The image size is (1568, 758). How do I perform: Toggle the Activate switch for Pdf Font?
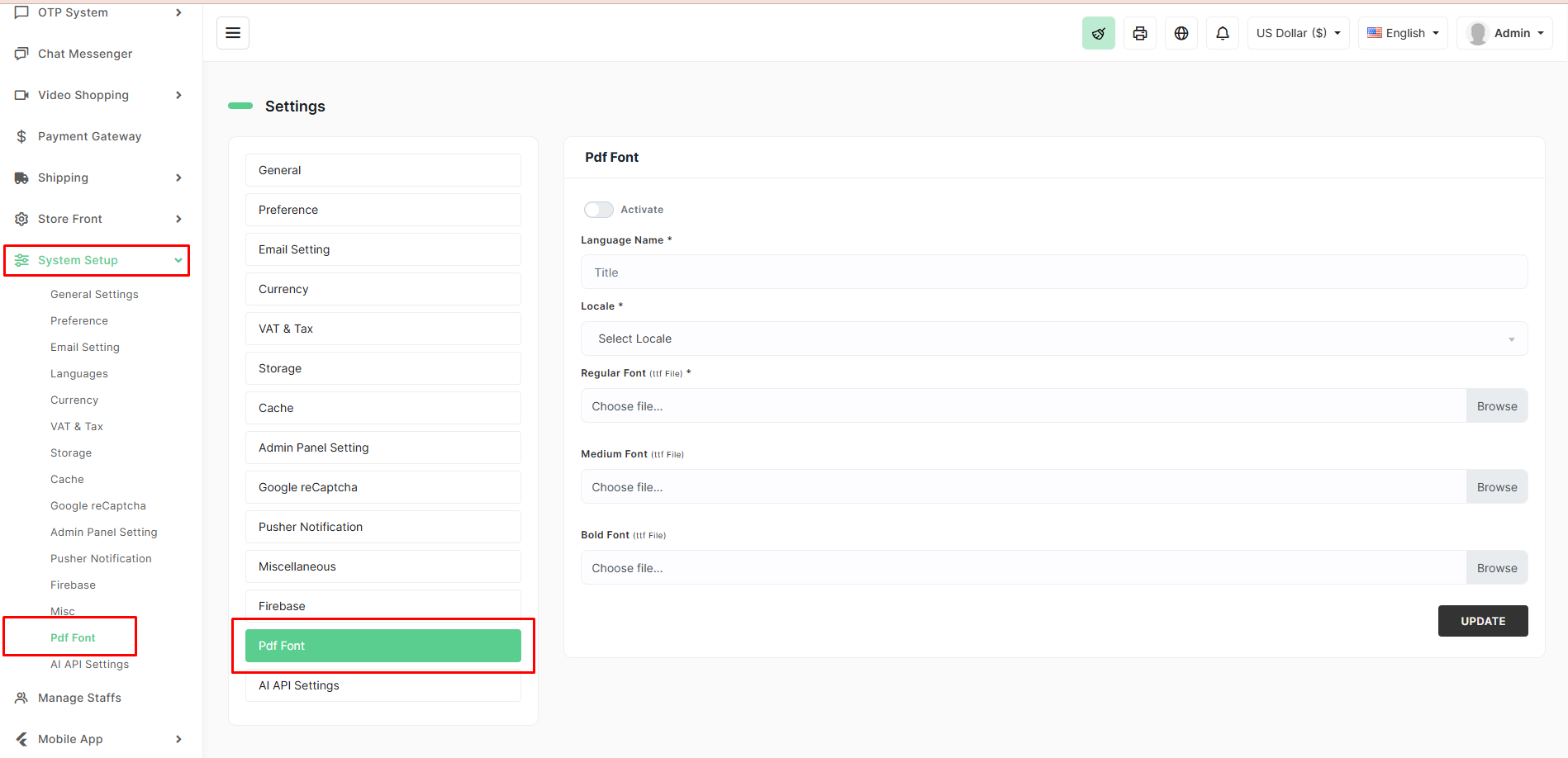coord(598,210)
